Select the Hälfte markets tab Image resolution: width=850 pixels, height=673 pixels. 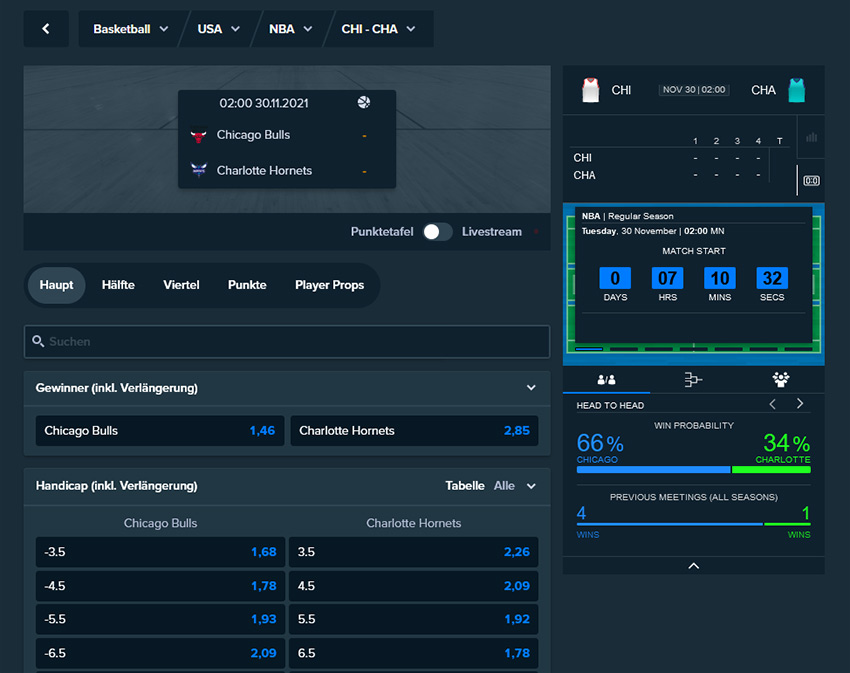click(118, 285)
